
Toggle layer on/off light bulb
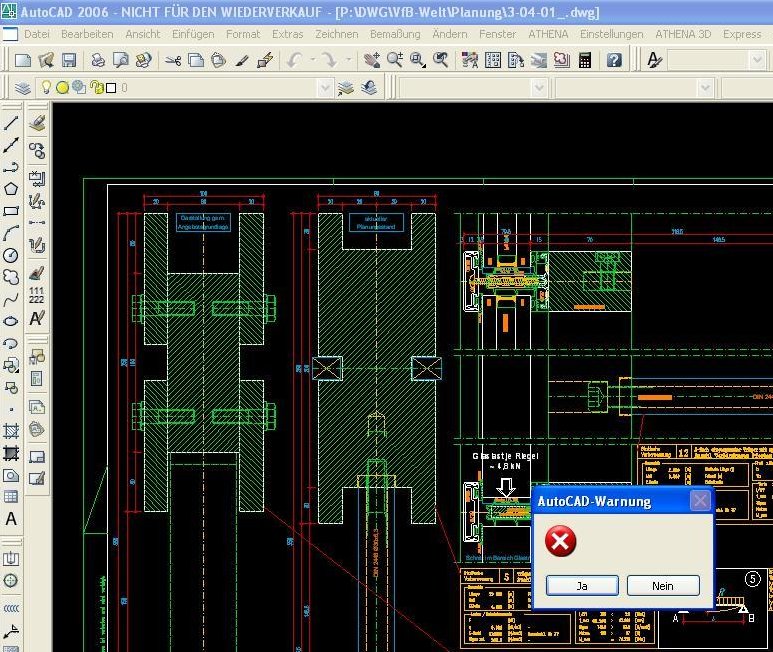[x=46, y=88]
